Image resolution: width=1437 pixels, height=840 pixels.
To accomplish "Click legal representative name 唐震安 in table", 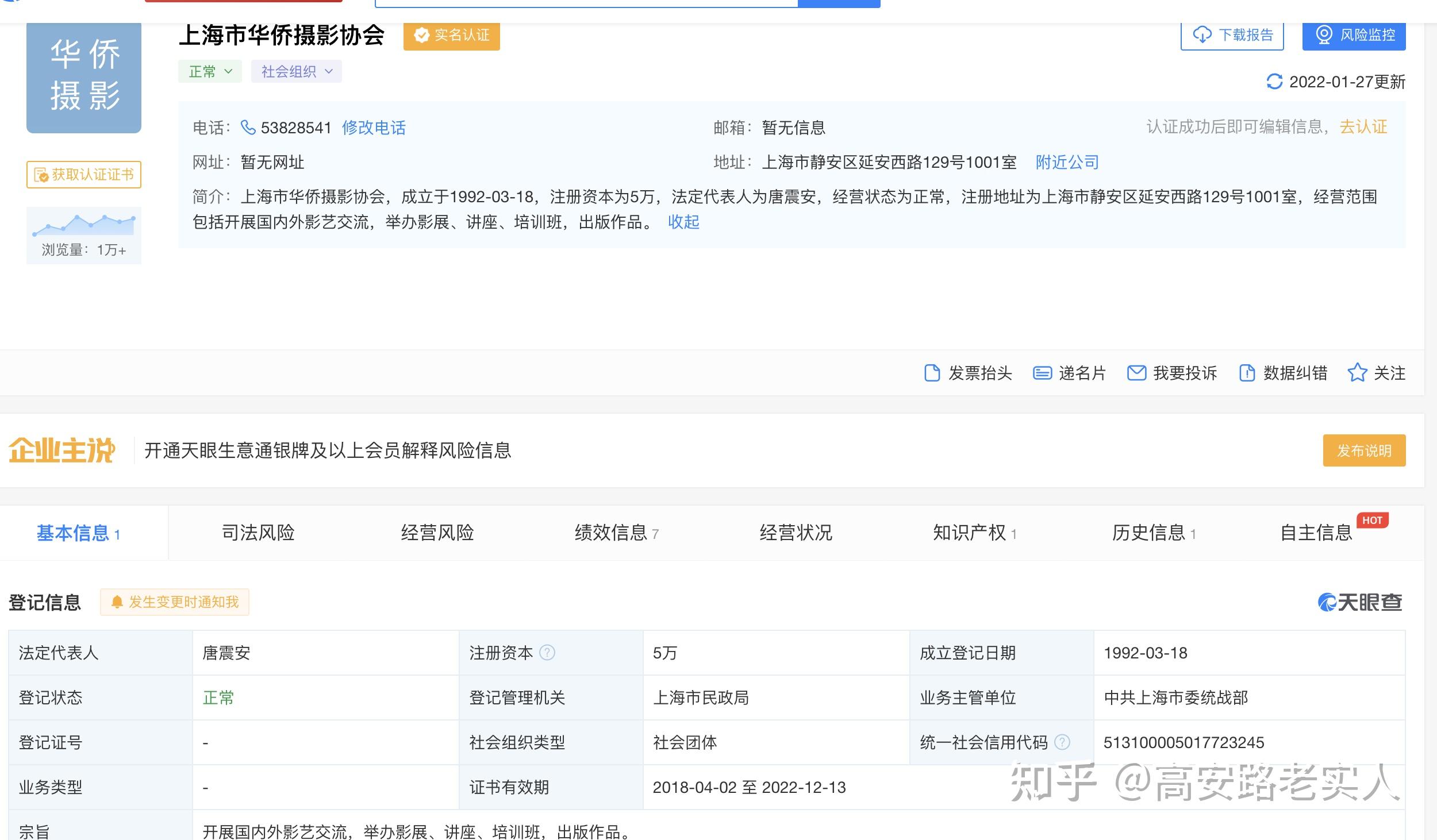I will (226, 653).
